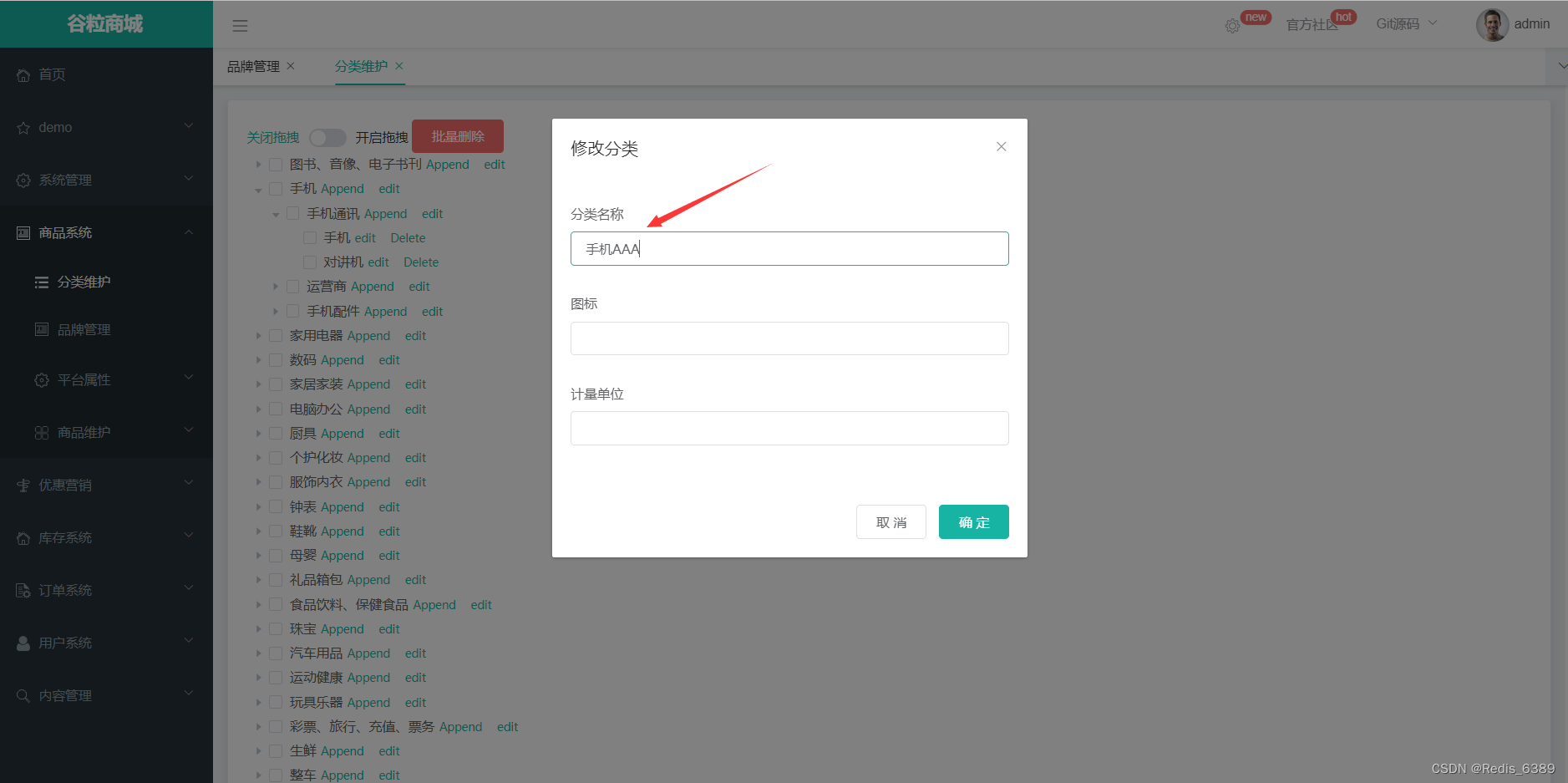Expand the 运营商 tree node

(276, 287)
